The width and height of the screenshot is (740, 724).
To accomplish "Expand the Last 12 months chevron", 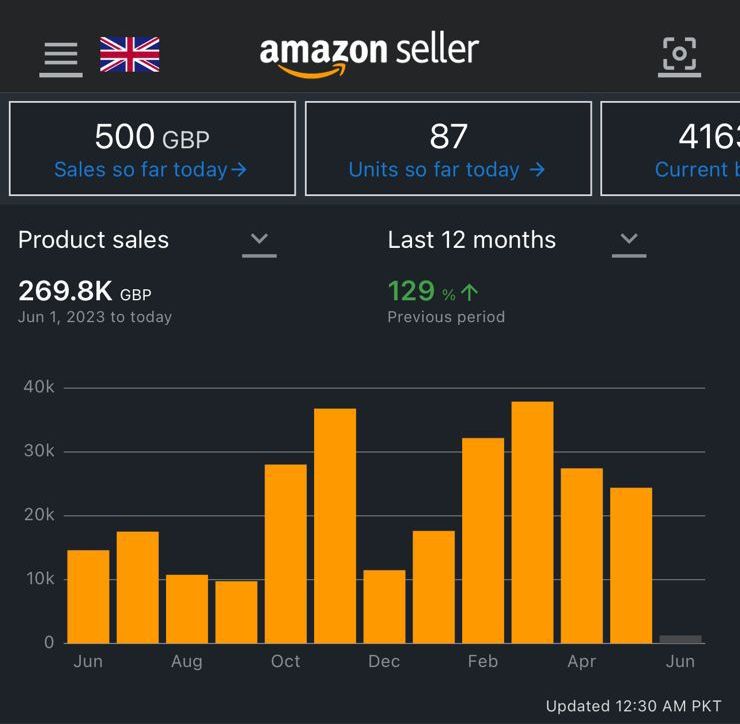I will pyautogui.click(x=629, y=244).
